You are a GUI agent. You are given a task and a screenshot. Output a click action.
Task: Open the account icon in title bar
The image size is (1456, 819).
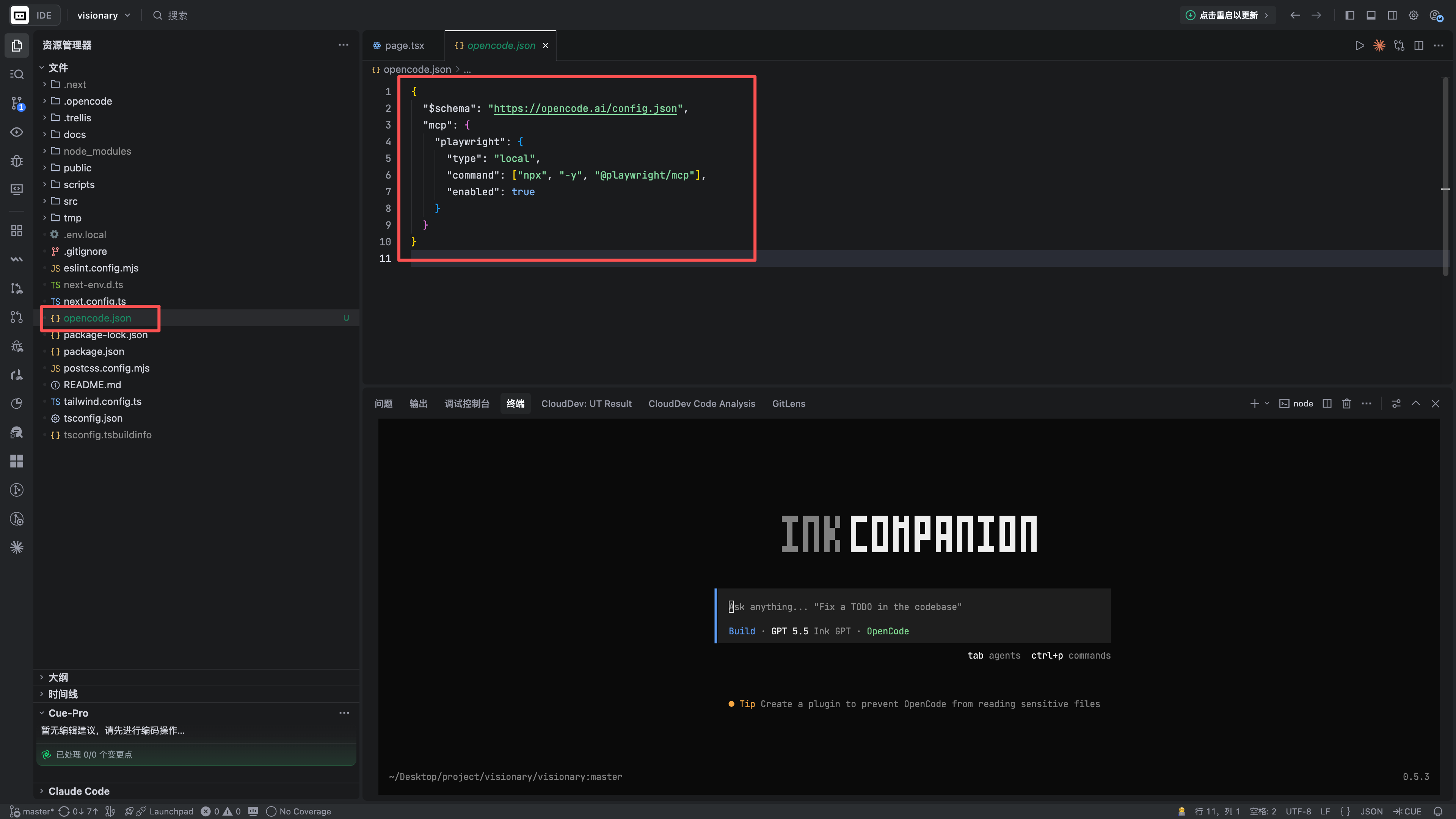click(1436, 15)
